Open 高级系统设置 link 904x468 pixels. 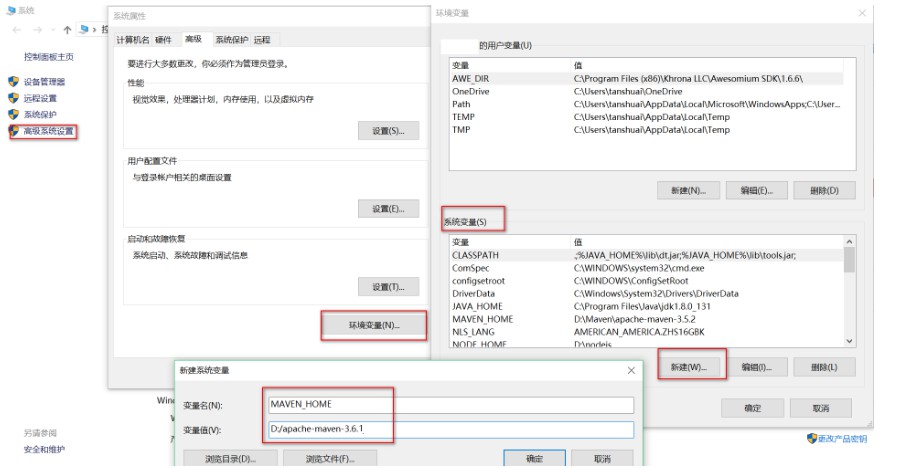coord(48,131)
